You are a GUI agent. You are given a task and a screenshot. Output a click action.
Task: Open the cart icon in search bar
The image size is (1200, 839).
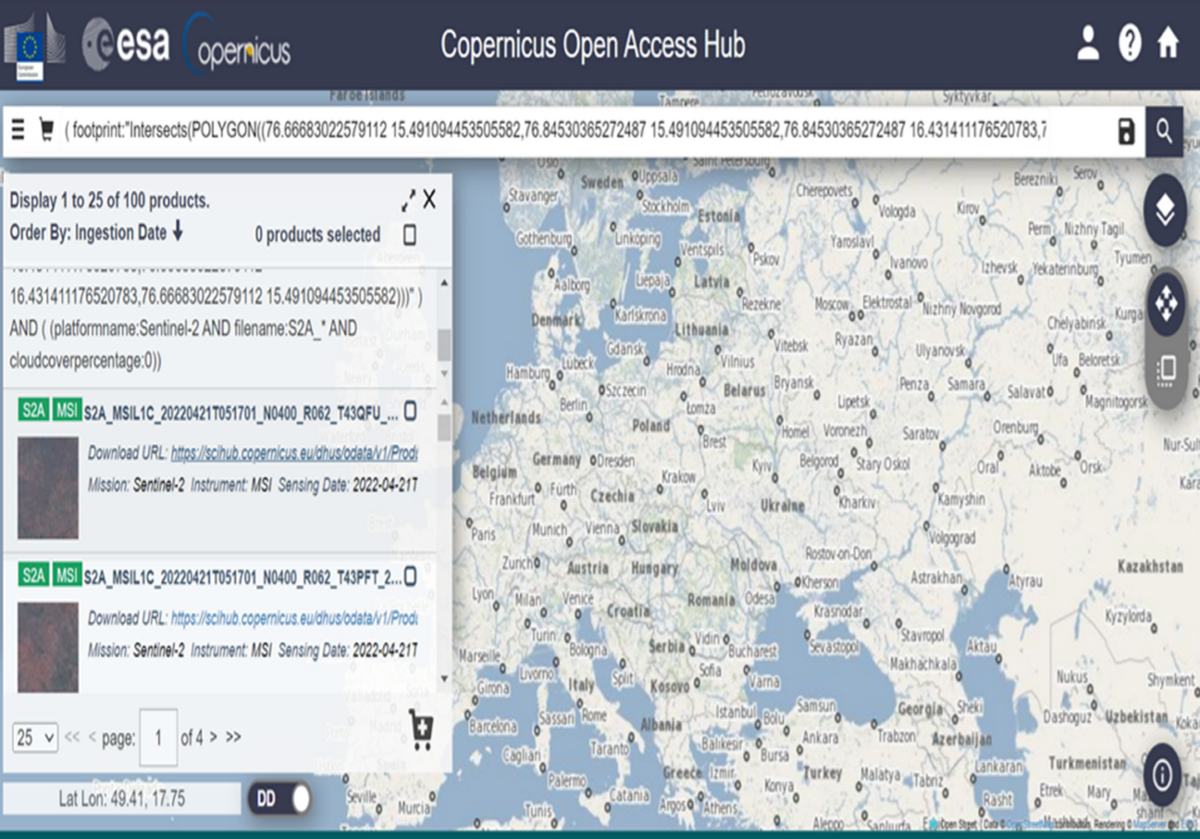[x=46, y=131]
